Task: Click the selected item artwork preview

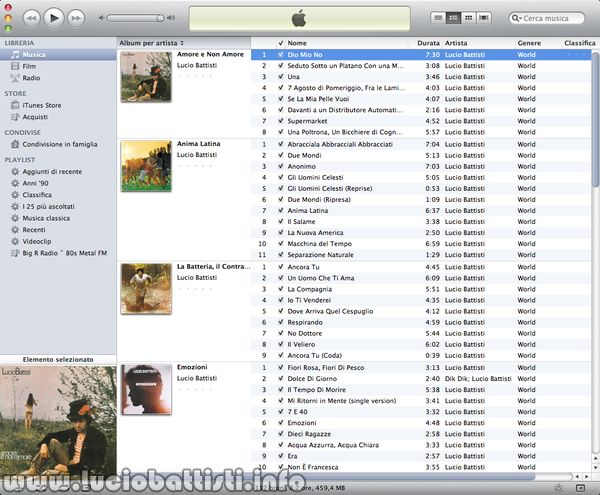Action: point(58,423)
